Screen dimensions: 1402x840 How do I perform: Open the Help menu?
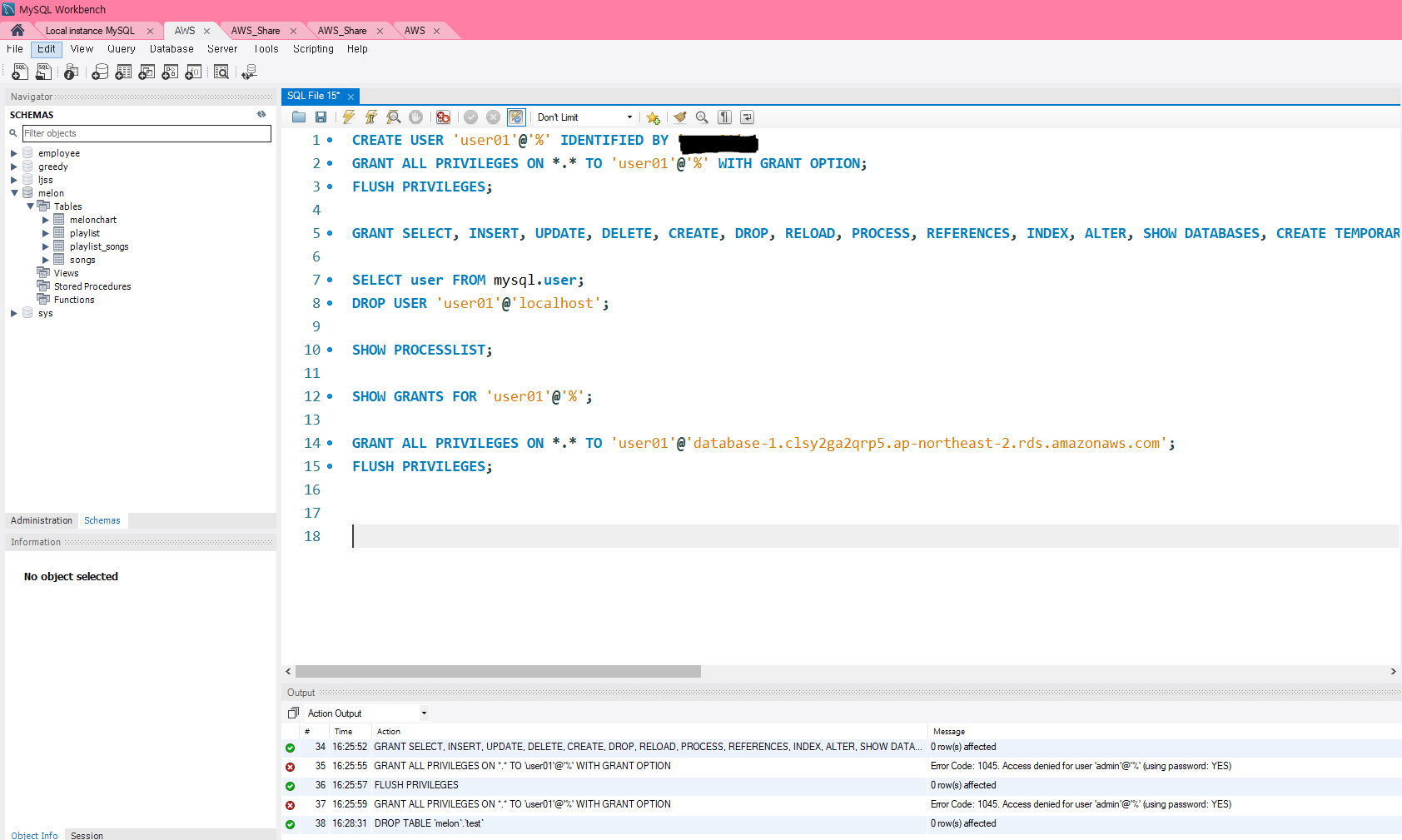(357, 49)
